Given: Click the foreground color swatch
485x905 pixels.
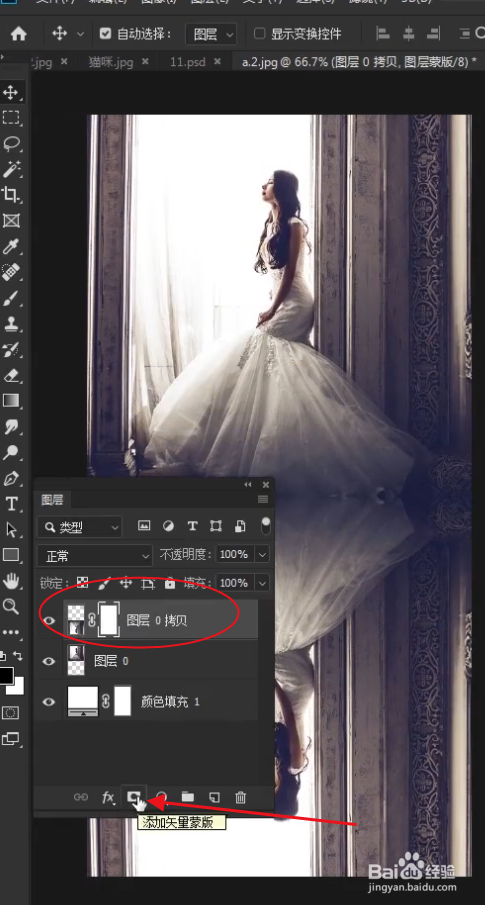Looking at the screenshot, I should (x=6, y=675).
